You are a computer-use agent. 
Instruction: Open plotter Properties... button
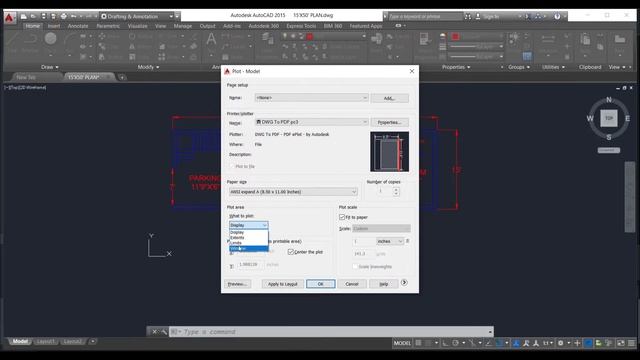click(389, 122)
